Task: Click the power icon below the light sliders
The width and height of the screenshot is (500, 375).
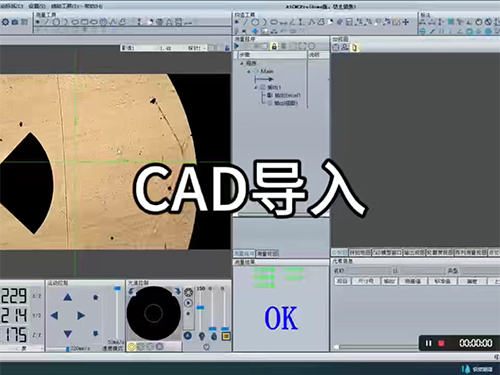Action: [x=207, y=347]
